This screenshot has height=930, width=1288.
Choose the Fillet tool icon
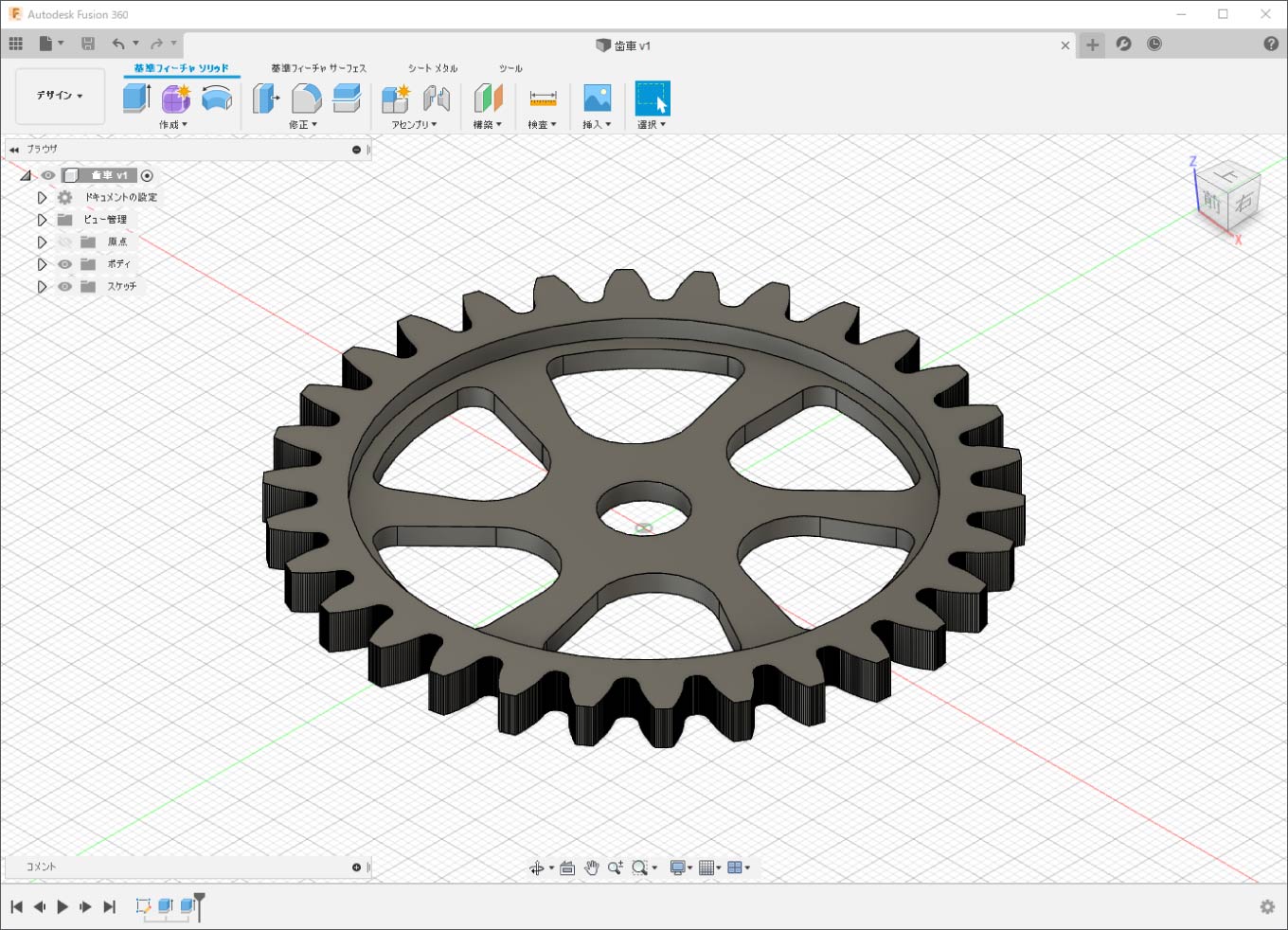click(306, 98)
